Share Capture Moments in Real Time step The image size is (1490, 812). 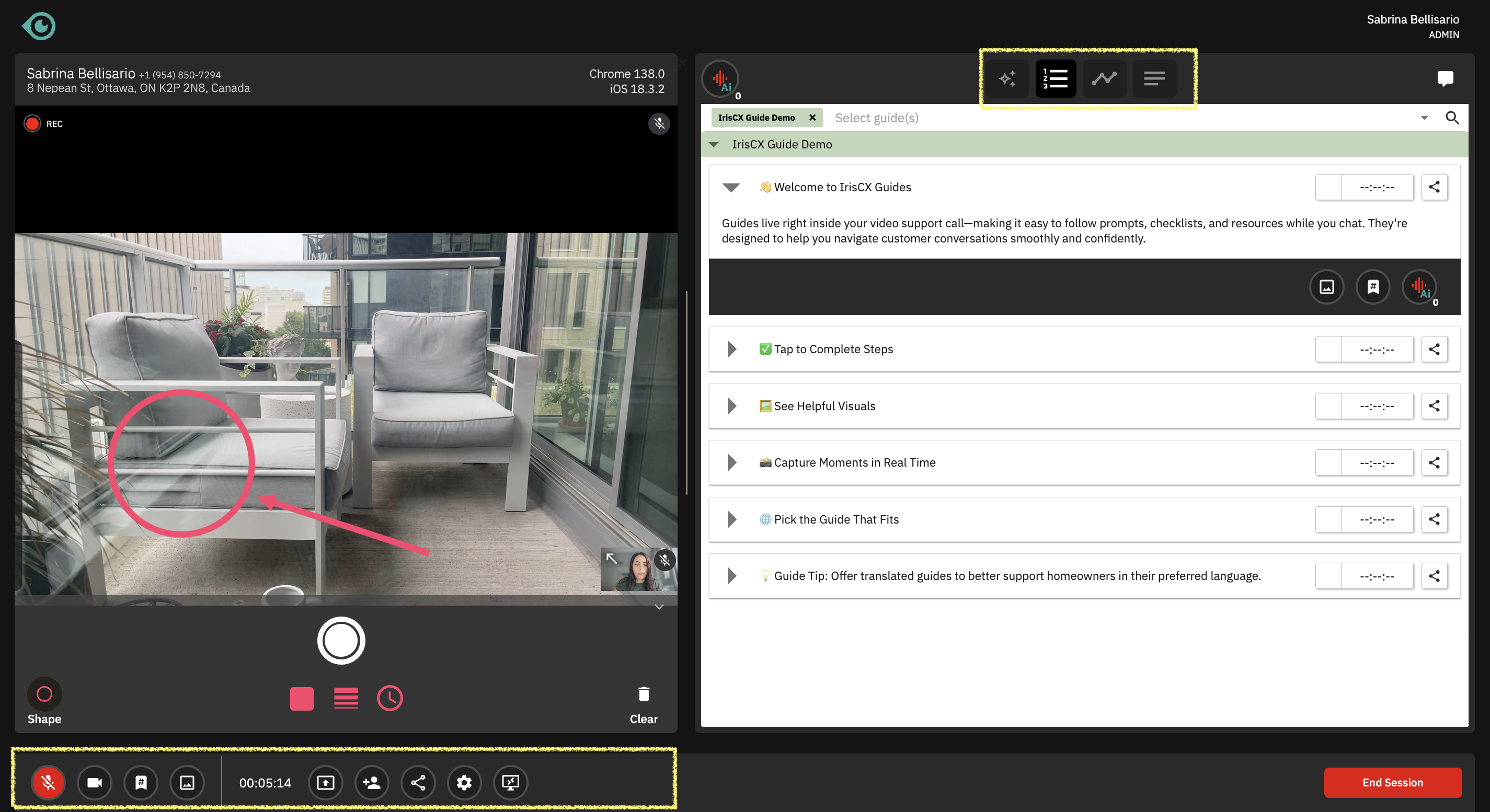(1435, 462)
